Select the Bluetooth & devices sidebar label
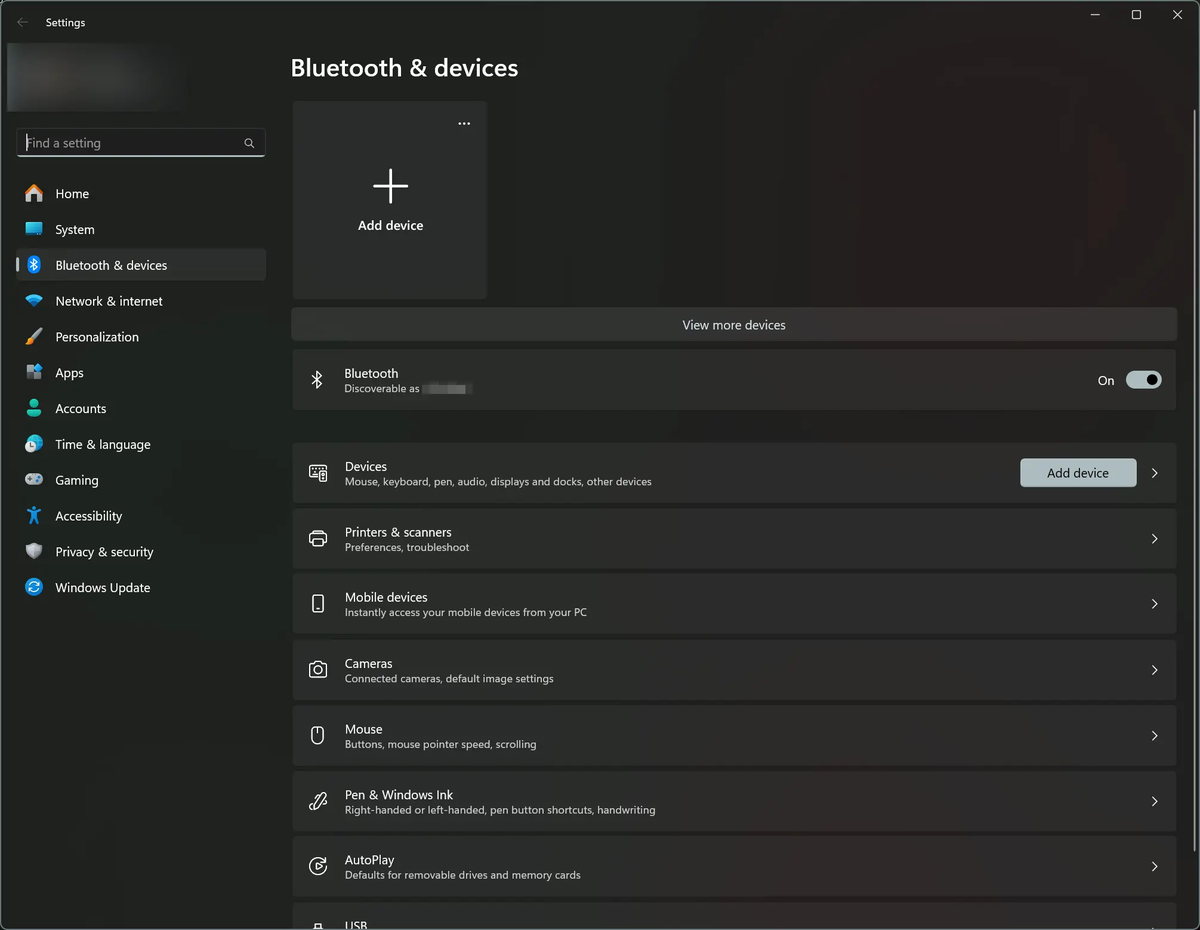The image size is (1200, 930). (x=111, y=265)
